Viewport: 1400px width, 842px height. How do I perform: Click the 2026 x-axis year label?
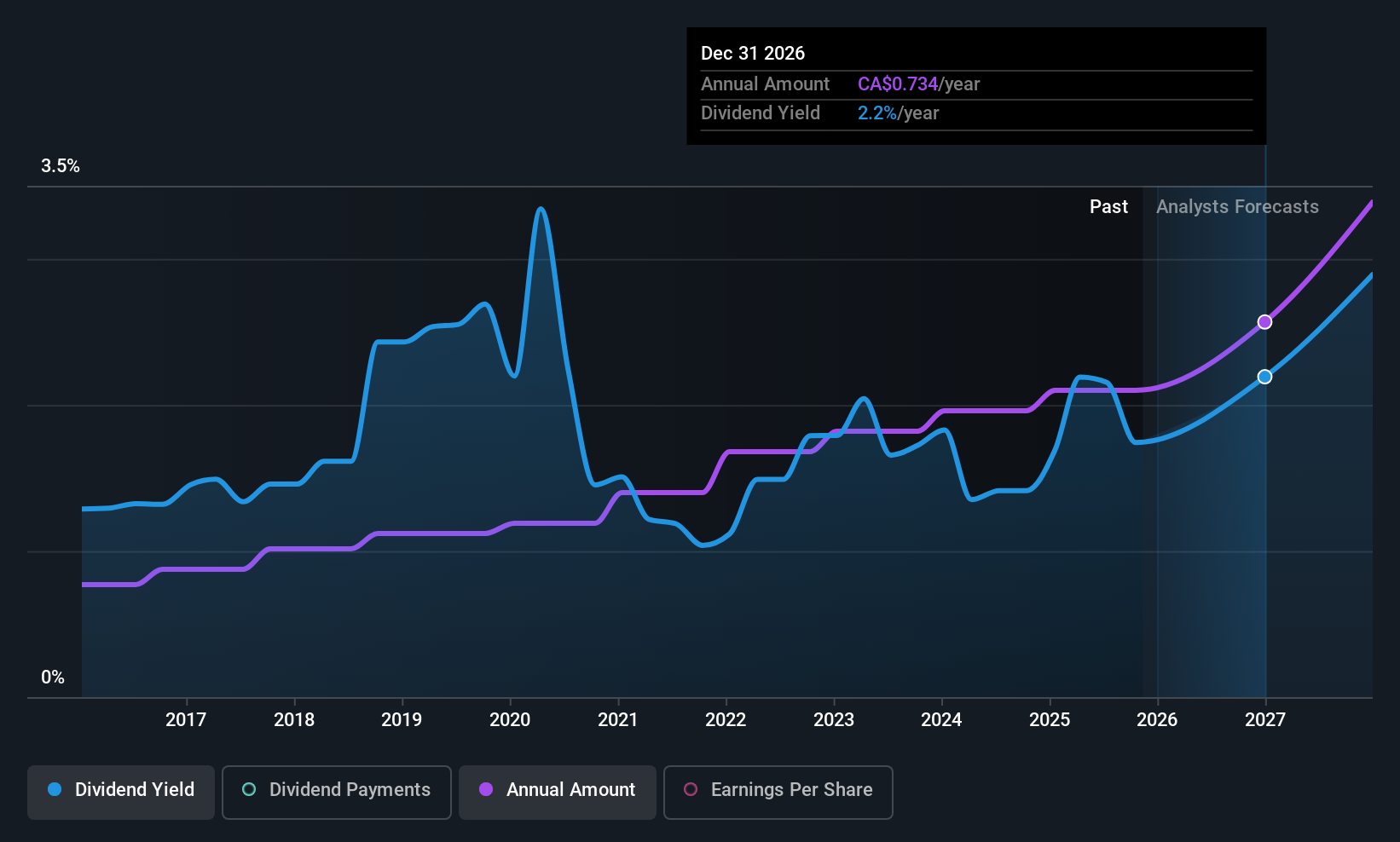(x=1157, y=720)
